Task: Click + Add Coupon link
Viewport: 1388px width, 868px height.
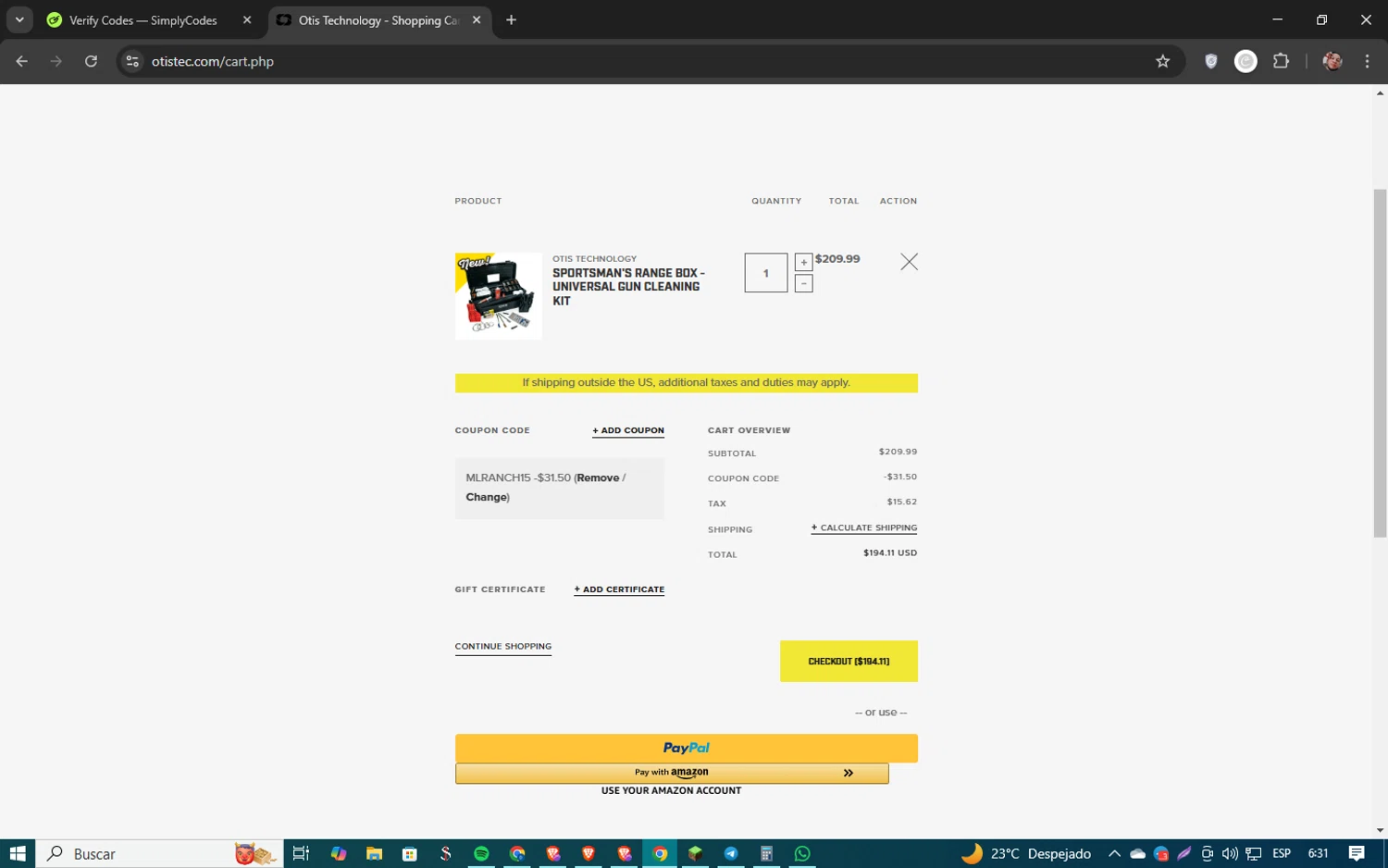Action: coord(628,430)
